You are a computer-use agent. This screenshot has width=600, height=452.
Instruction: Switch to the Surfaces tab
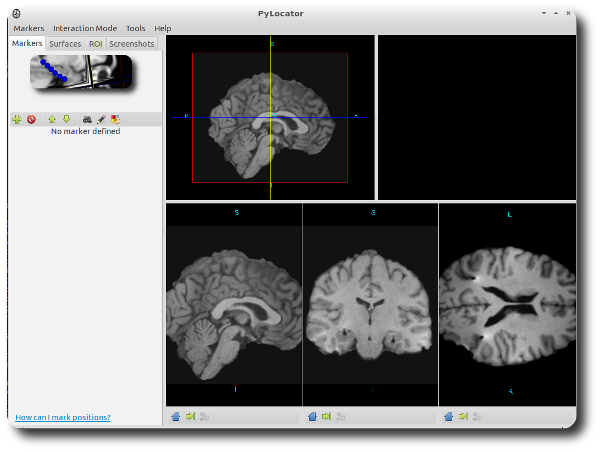tap(65, 44)
